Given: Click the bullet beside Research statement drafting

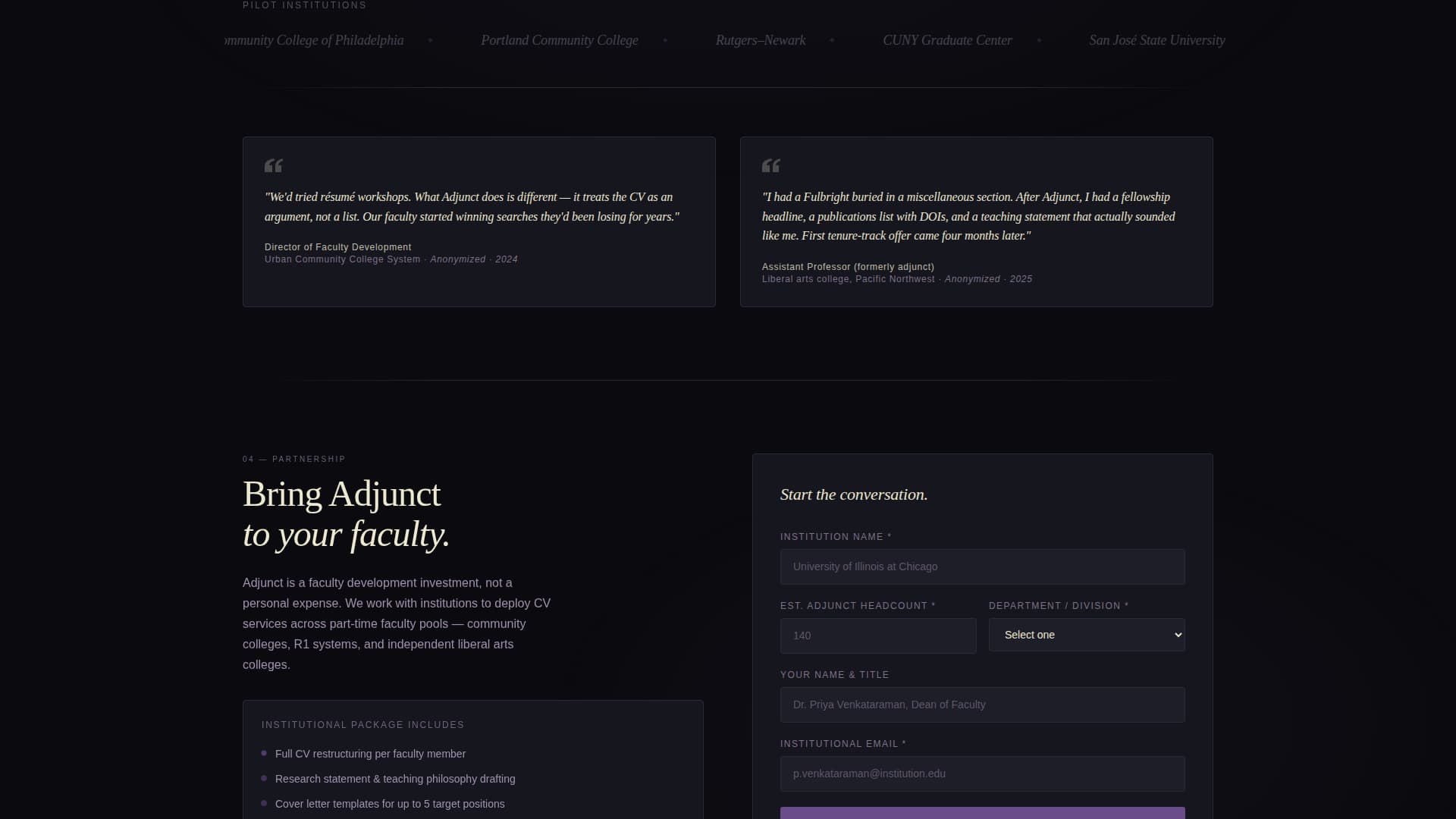Looking at the screenshot, I should pyautogui.click(x=263, y=779).
